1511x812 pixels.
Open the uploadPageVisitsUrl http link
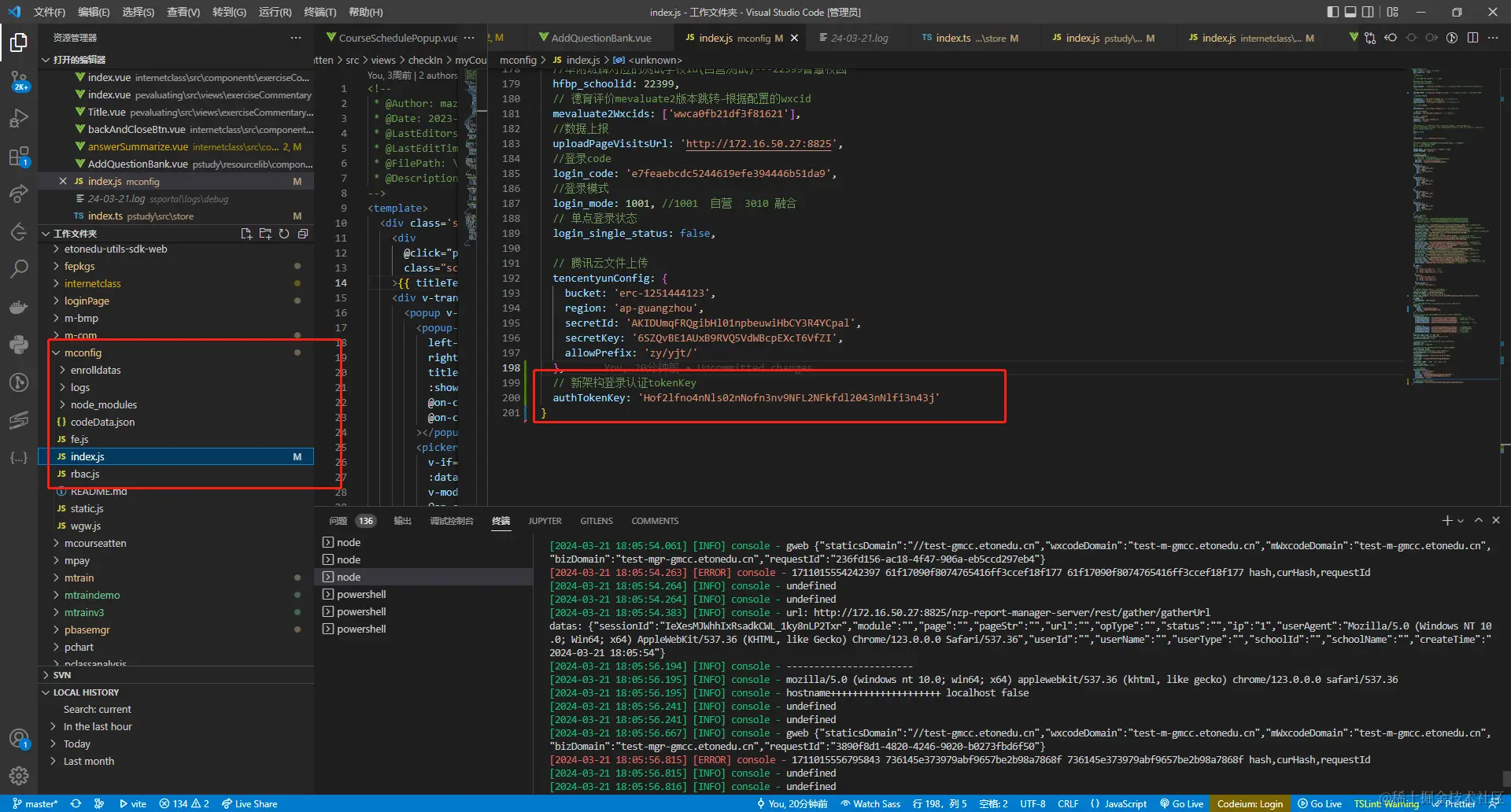(759, 144)
